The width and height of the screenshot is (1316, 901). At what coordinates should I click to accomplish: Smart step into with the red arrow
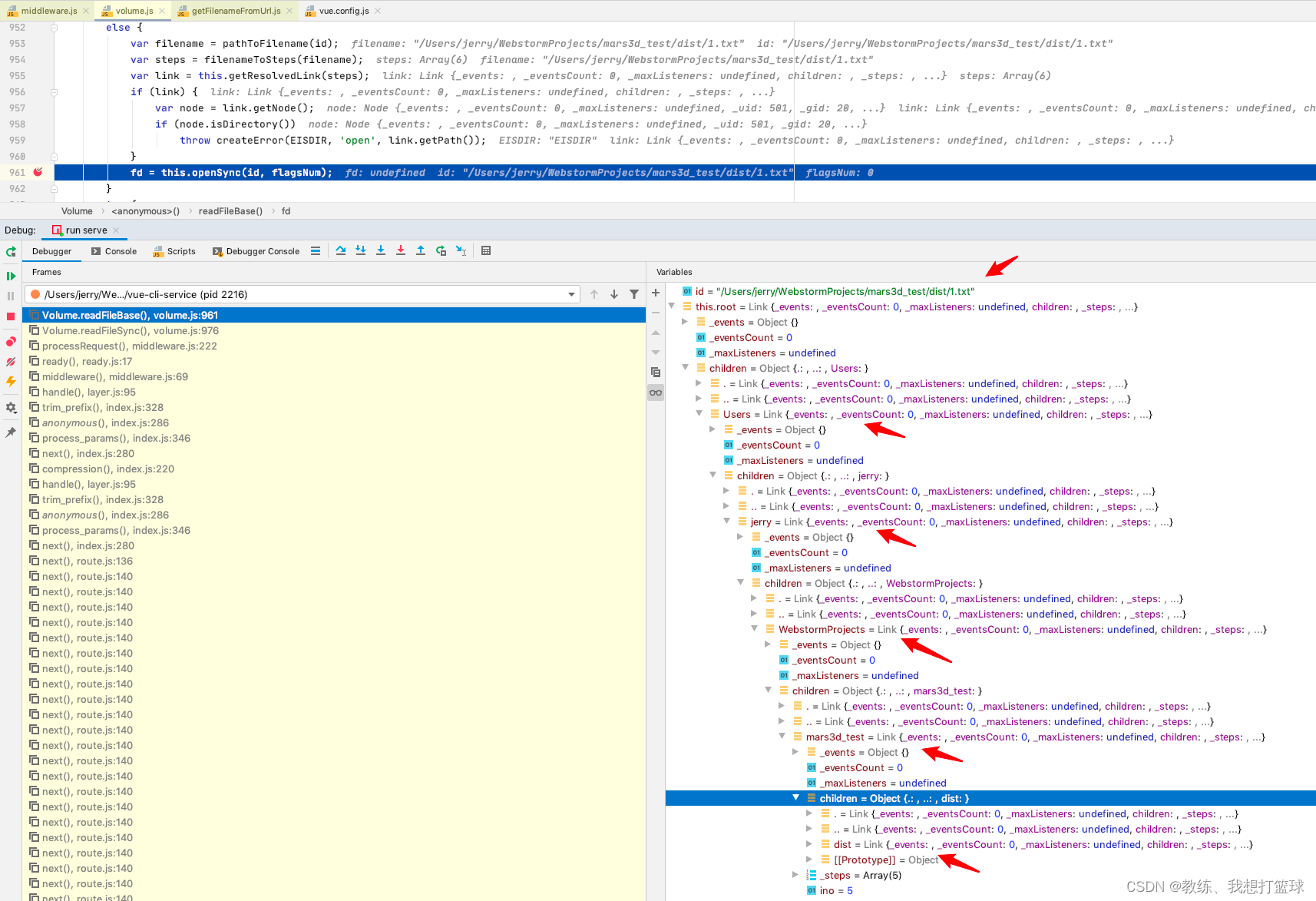click(x=401, y=251)
